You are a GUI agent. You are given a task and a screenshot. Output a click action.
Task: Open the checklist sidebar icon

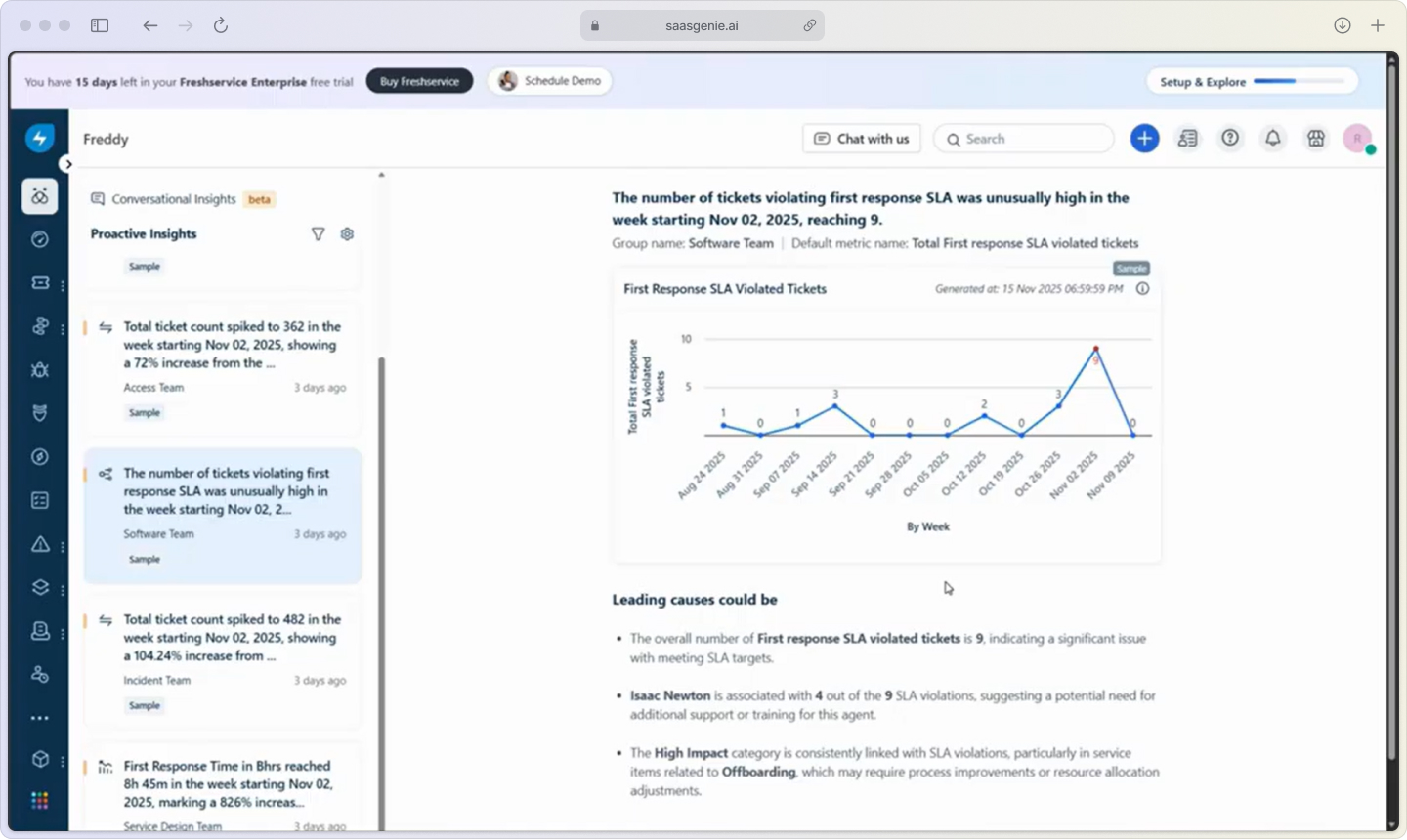(40, 500)
